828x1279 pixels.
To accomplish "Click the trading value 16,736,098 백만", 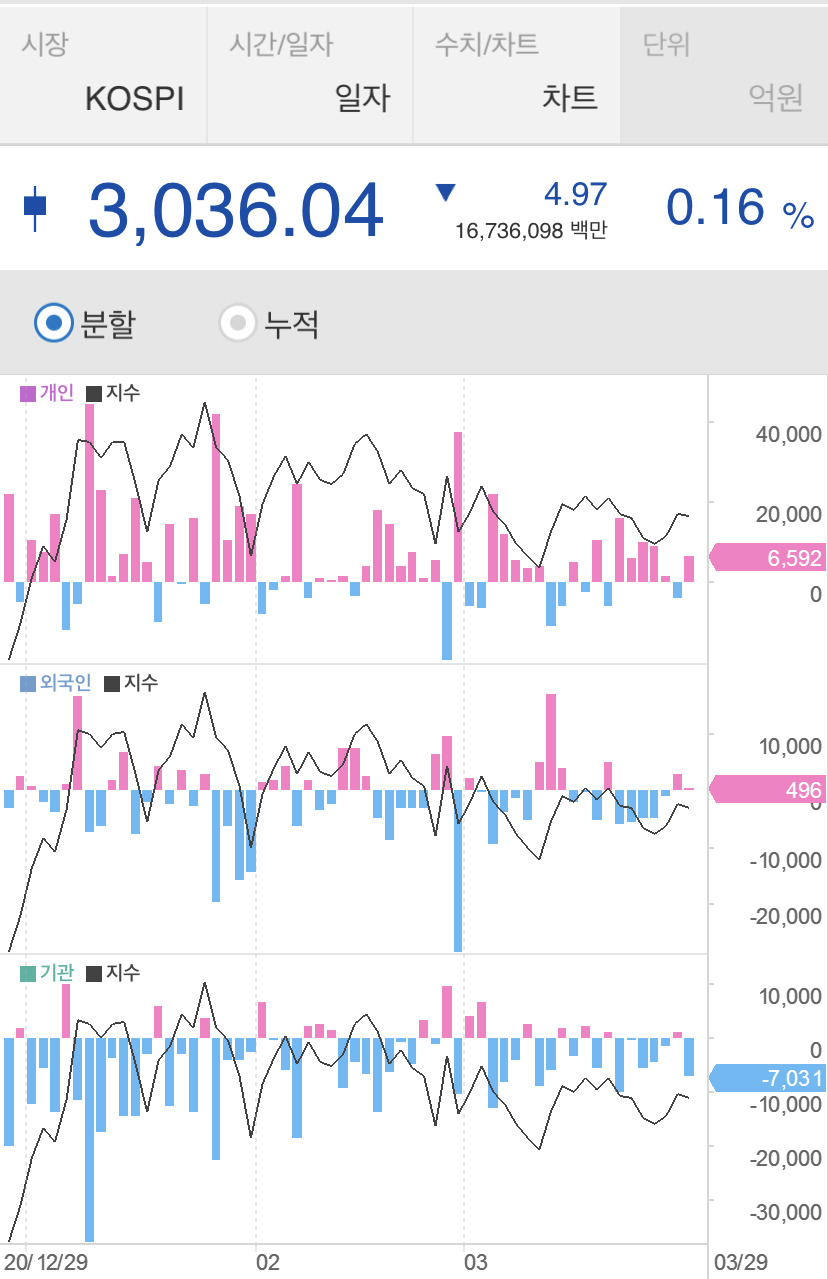I will (531, 231).
